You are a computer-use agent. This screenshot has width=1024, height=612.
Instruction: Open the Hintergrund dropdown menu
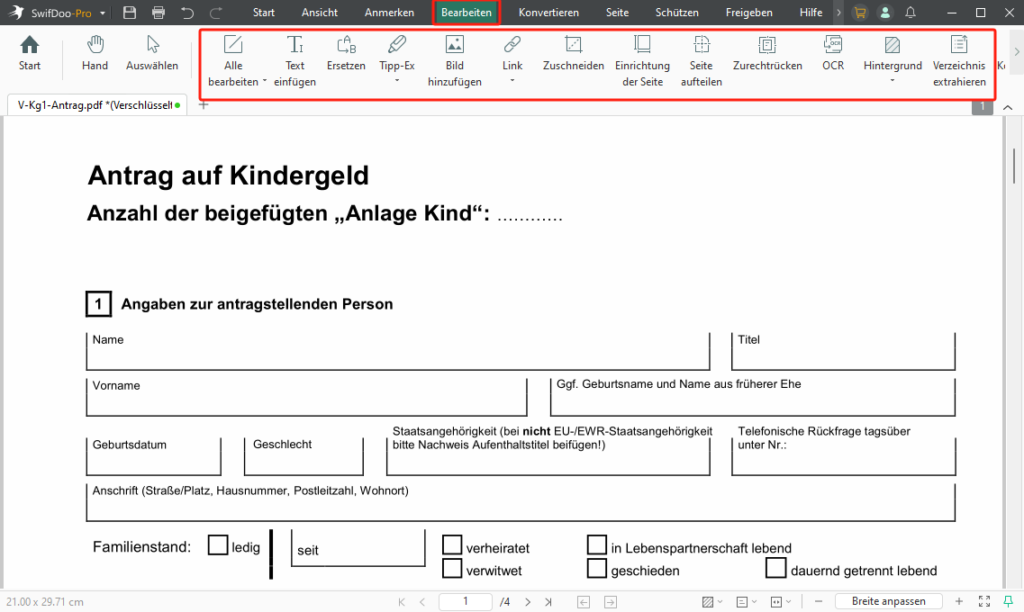(x=892, y=81)
